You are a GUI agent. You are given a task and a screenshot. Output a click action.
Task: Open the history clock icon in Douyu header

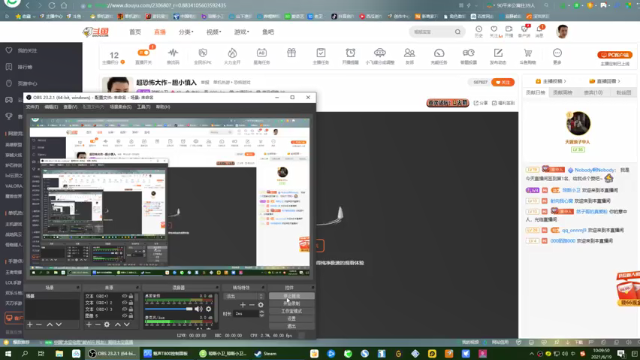479,29
